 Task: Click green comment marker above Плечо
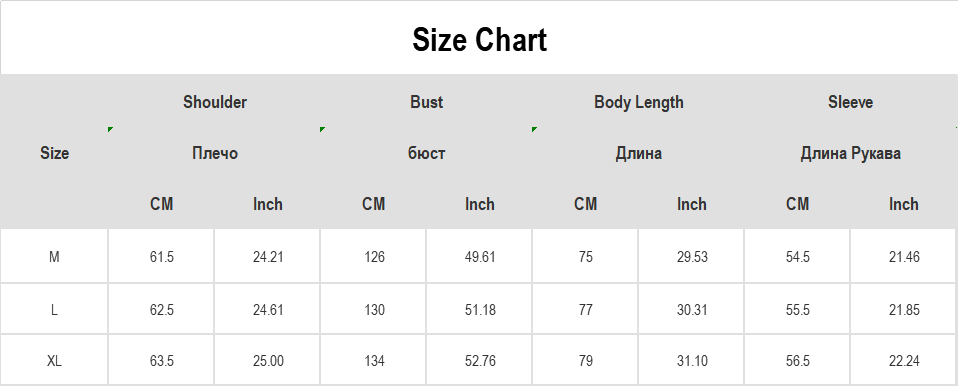click(111, 129)
